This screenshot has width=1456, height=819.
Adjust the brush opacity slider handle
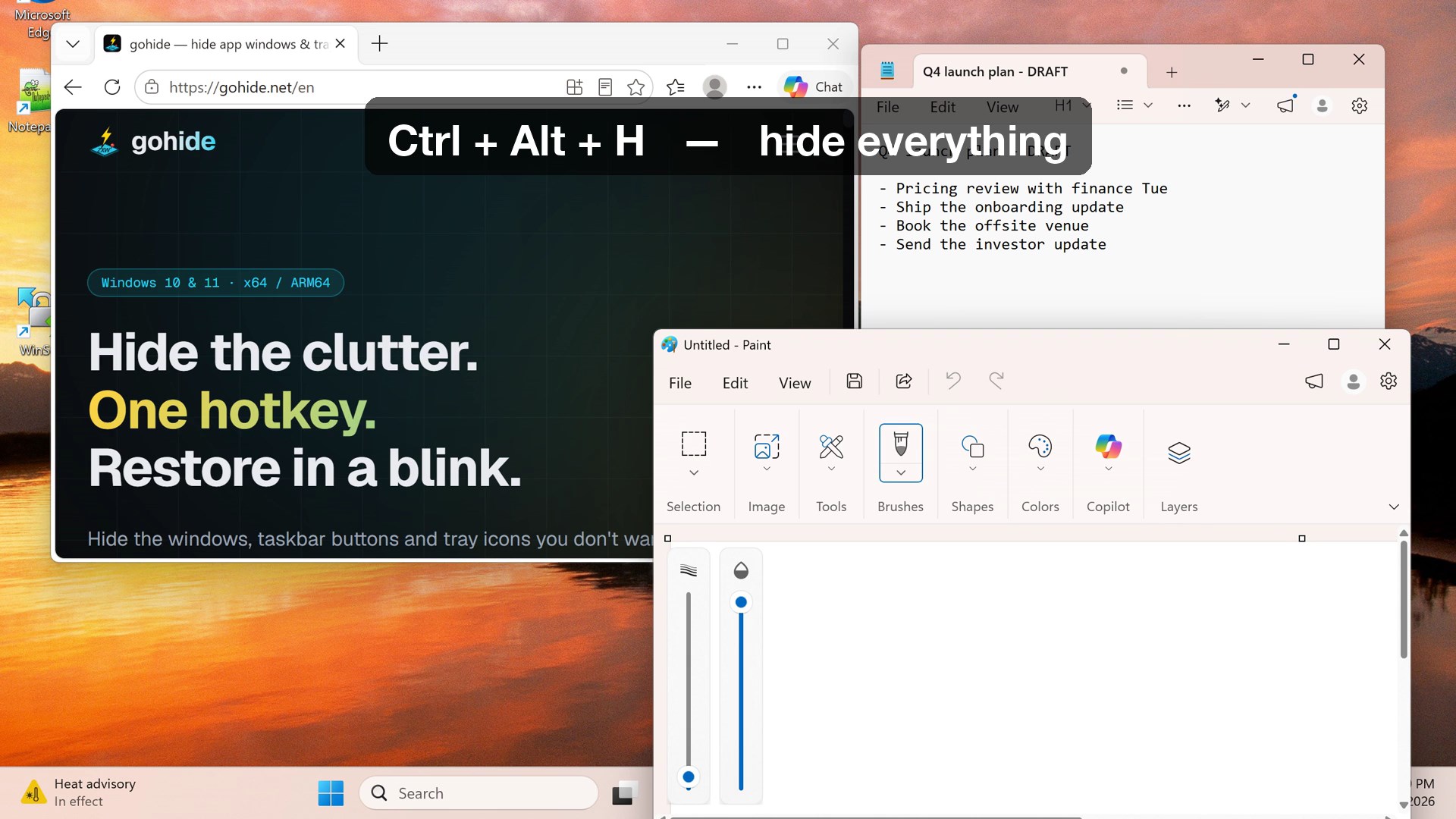tap(741, 602)
